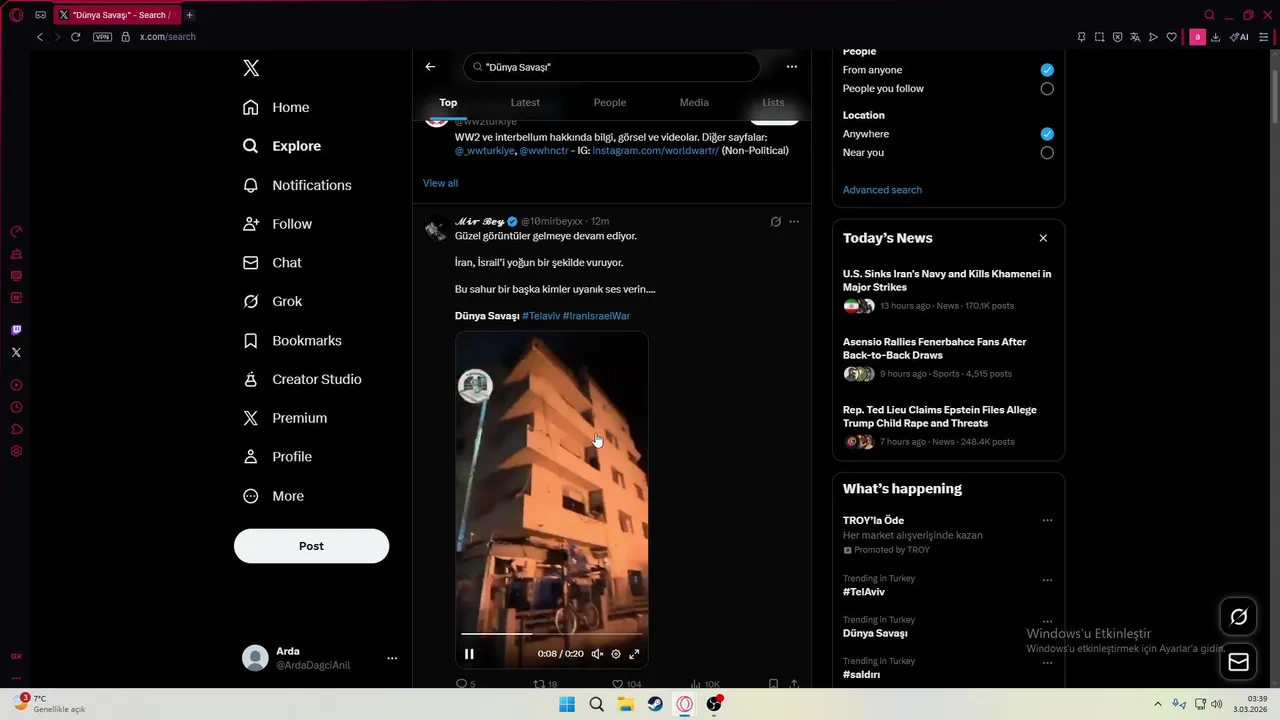Screen dimensions: 1280x720
Task: Open a new browser tab
Action: (x=189, y=15)
